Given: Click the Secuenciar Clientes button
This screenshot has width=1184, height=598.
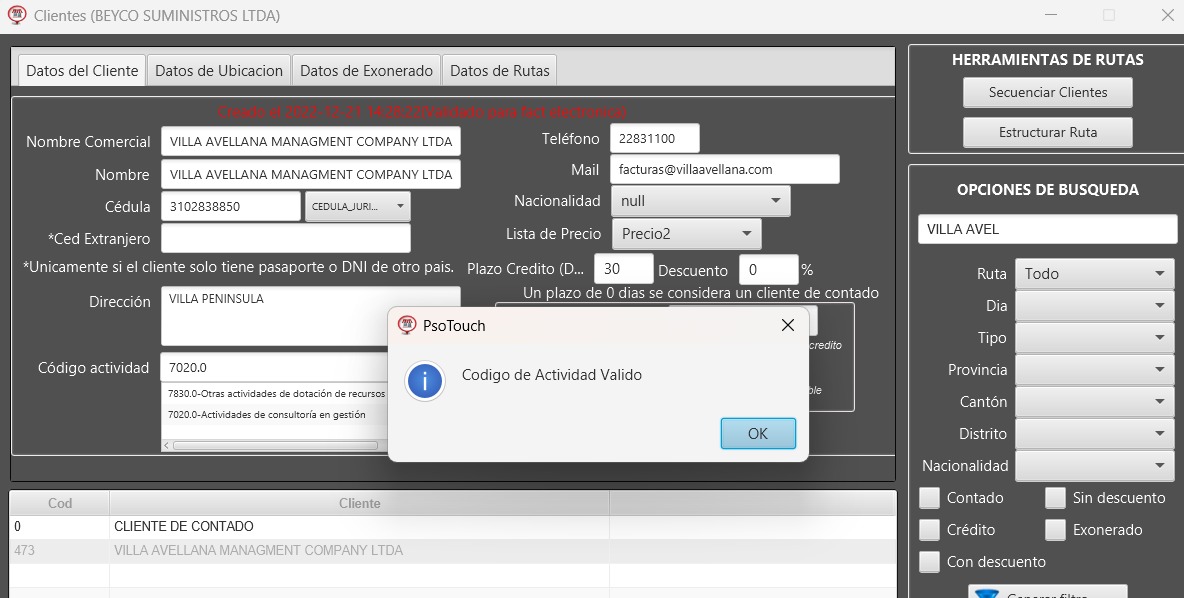Looking at the screenshot, I should (x=1047, y=92).
